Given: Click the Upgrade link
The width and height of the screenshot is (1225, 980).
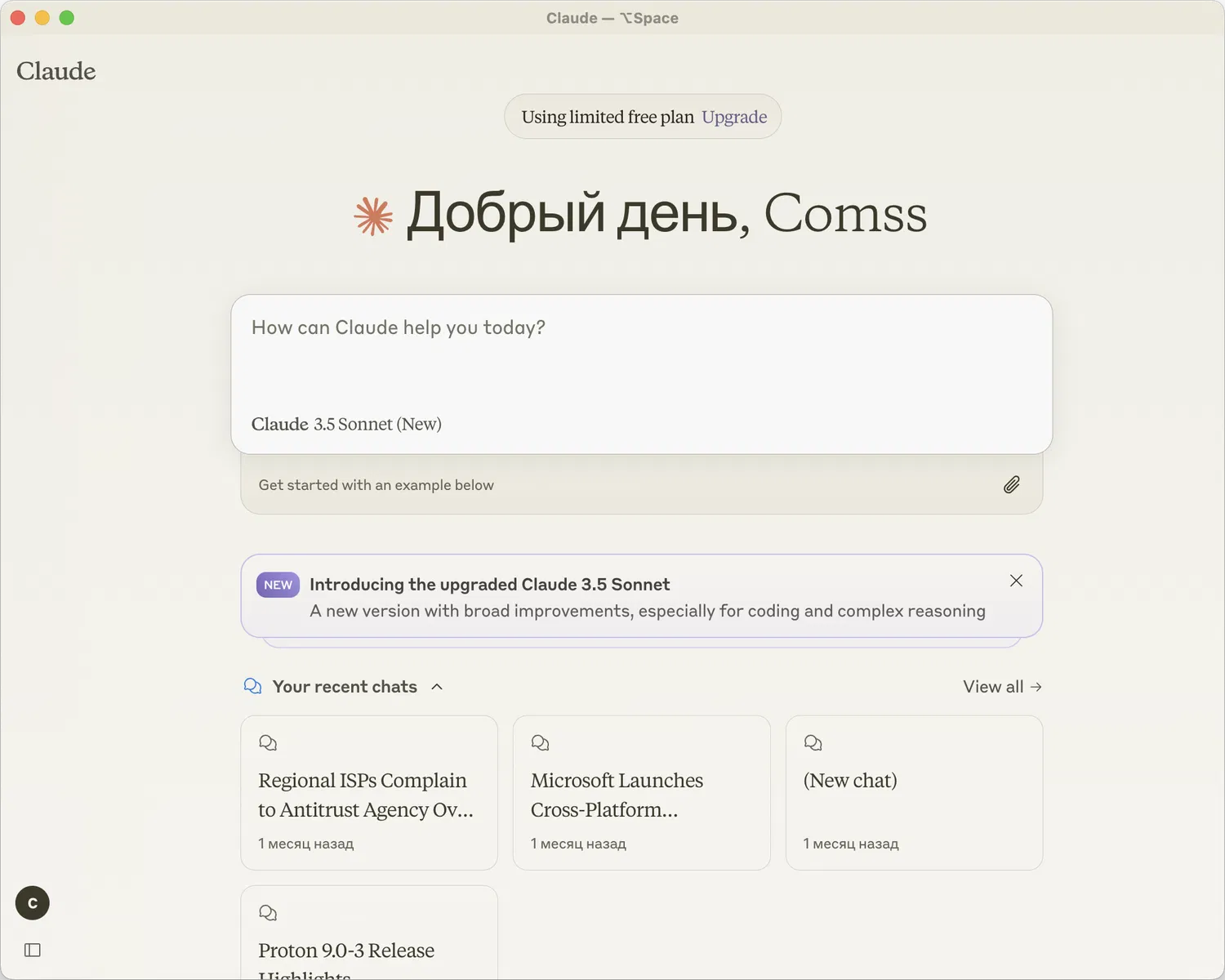Looking at the screenshot, I should tap(734, 117).
